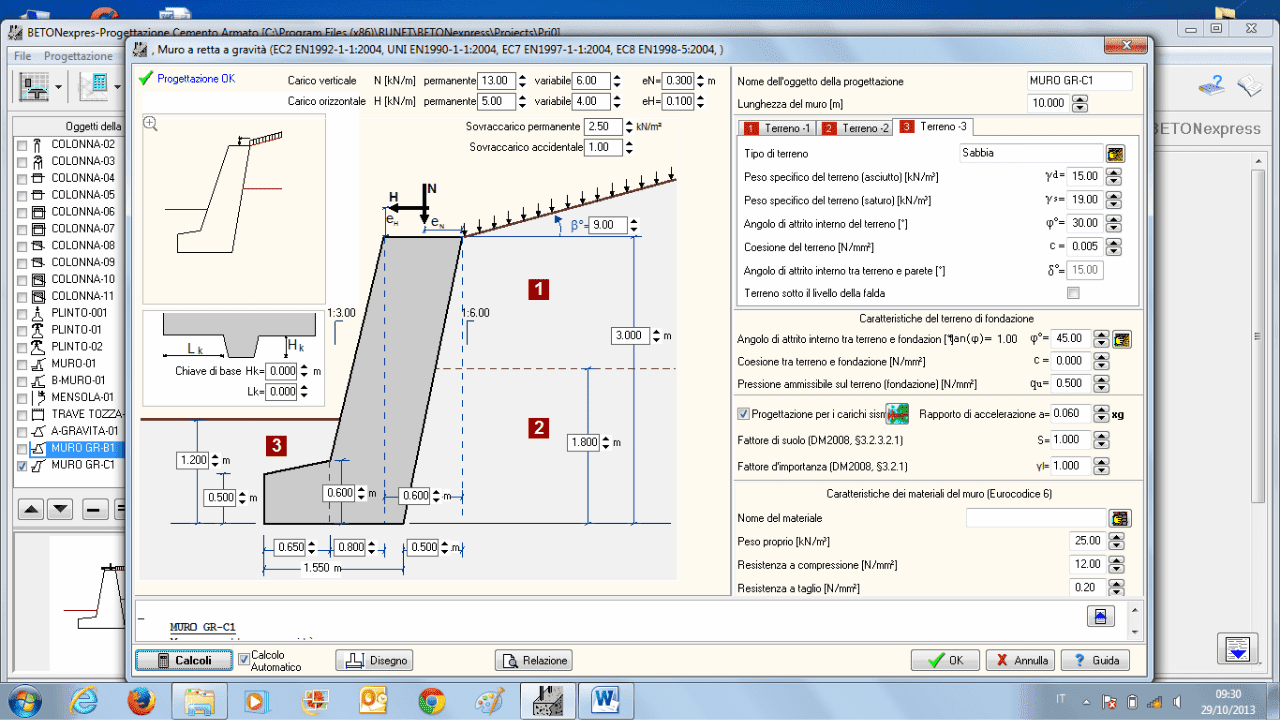Check the MENSOLA-01 checkbox in object list
Screen dimensions: 1280x720
[22, 397]
